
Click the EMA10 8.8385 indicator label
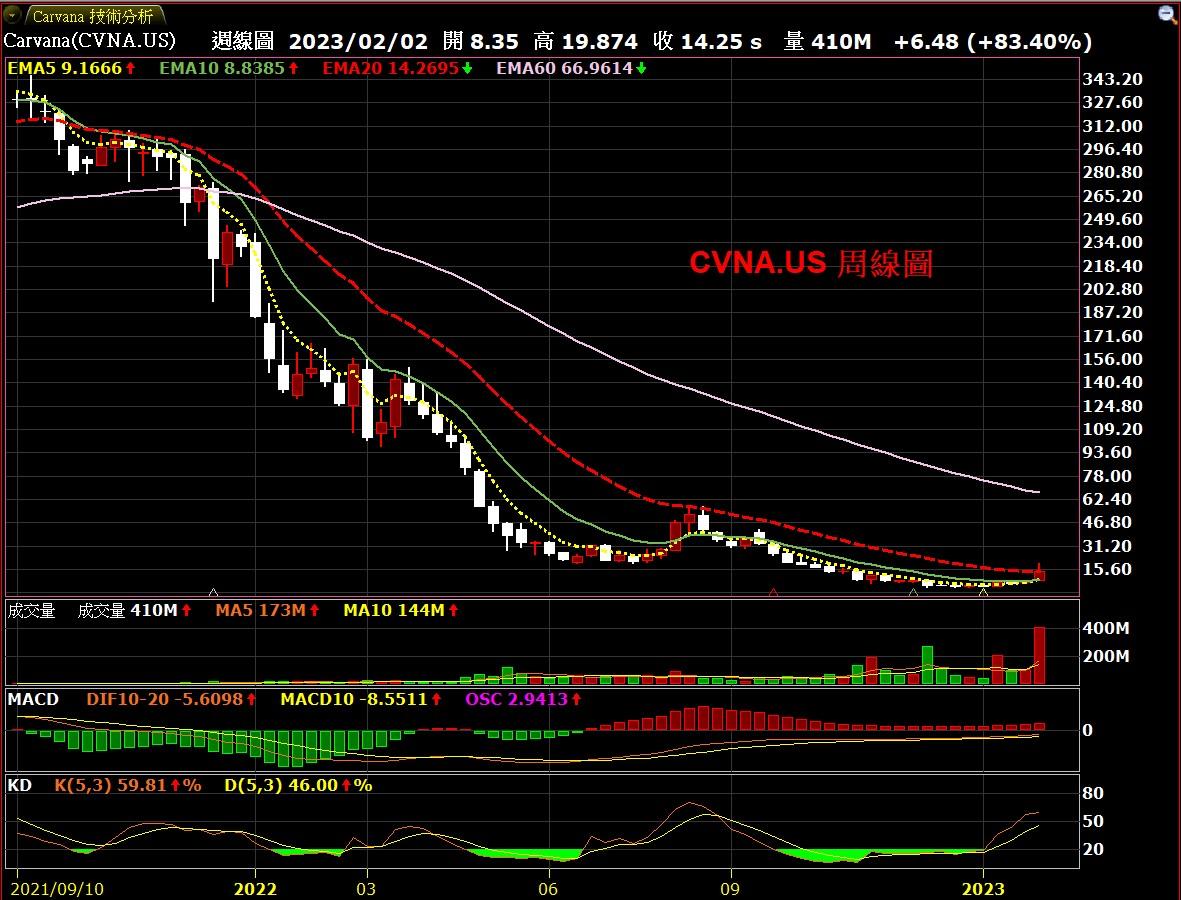click(x=222, y=69)
